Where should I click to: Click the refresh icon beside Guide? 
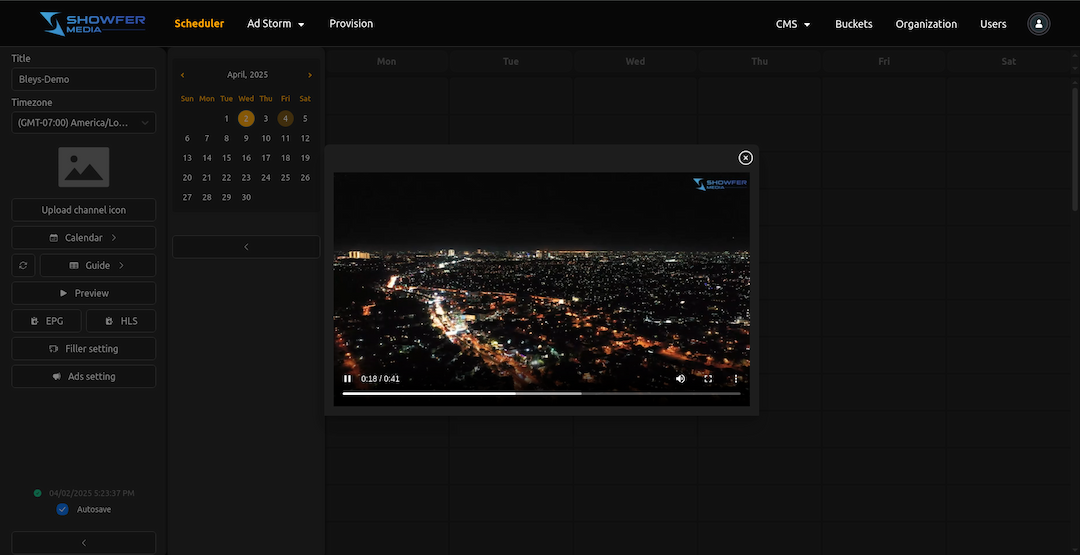tap(23, 266)
